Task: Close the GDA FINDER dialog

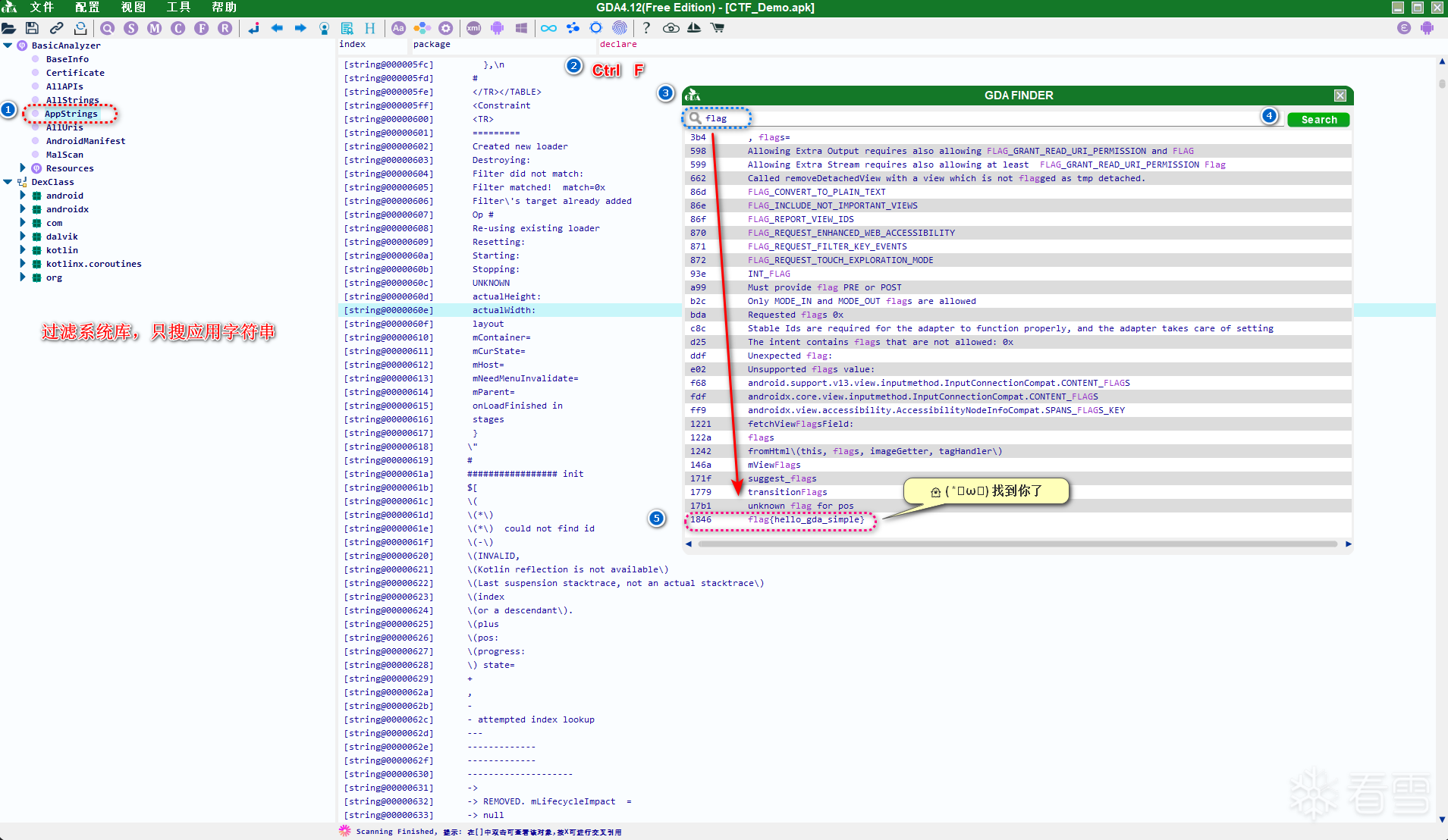Action: pyautogui.click(x=1340, y=96)
